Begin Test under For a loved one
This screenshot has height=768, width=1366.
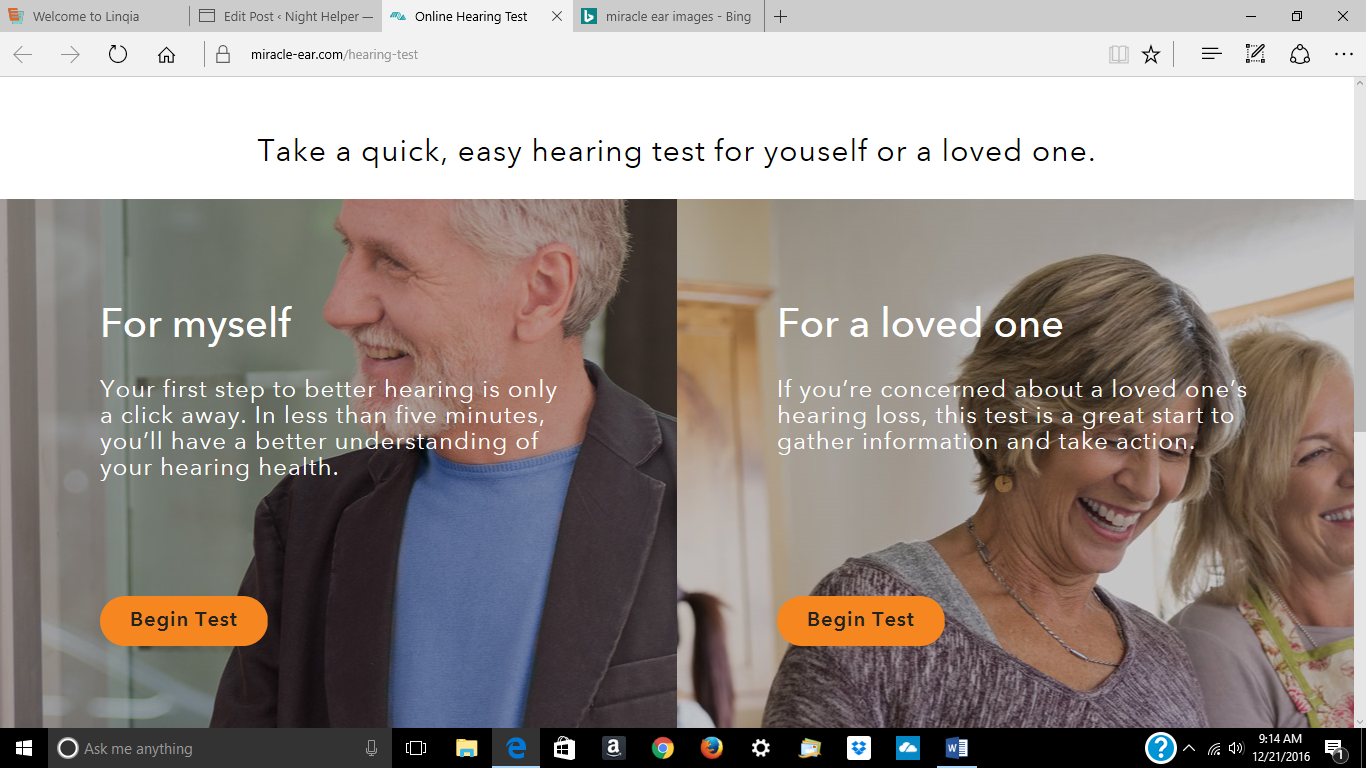[x=861, y=620]
